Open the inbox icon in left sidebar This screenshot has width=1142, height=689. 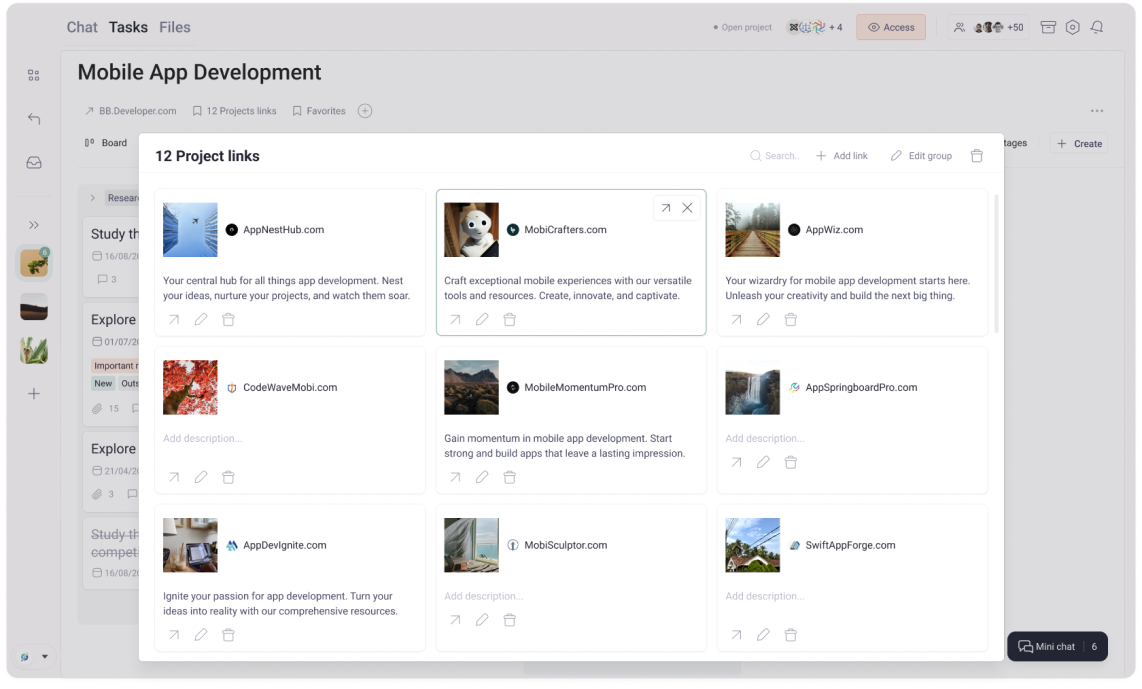[34, 163]
